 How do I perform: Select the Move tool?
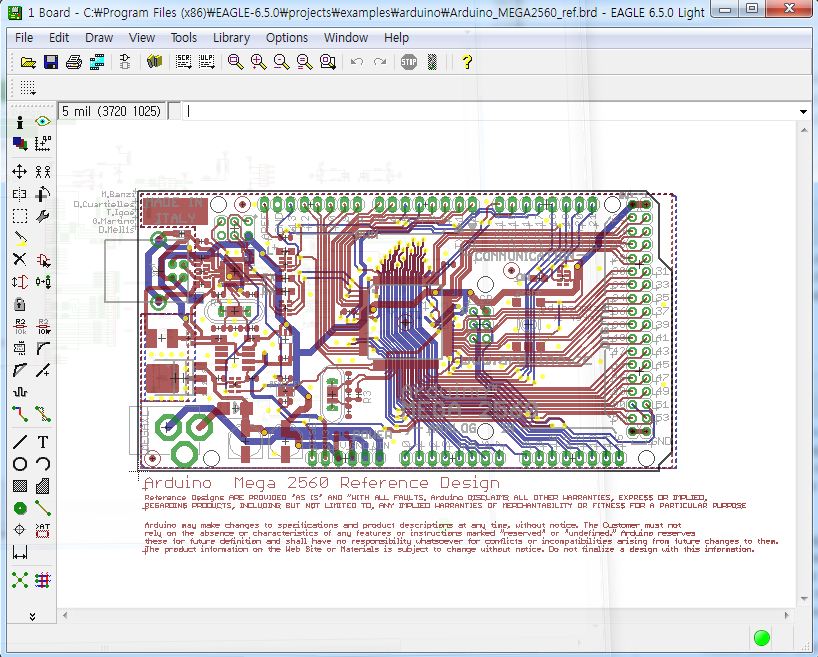(20, 171)
